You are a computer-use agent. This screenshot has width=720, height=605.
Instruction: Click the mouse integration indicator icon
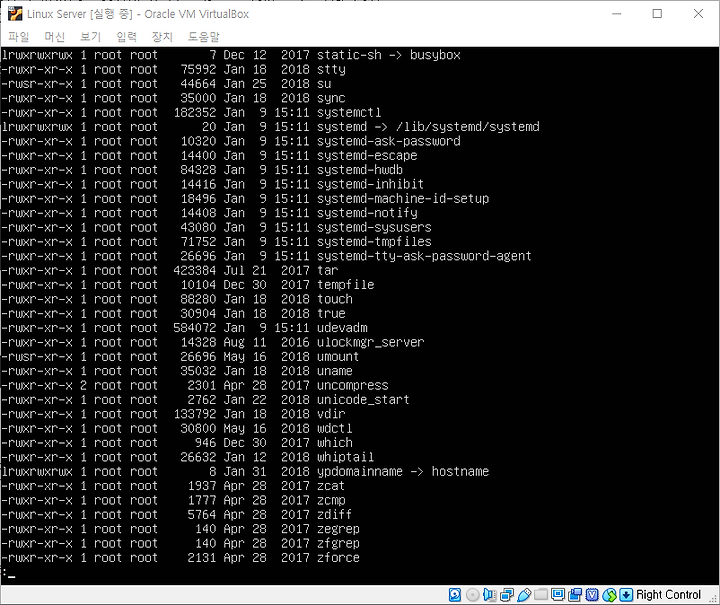(x=609, y=595)
